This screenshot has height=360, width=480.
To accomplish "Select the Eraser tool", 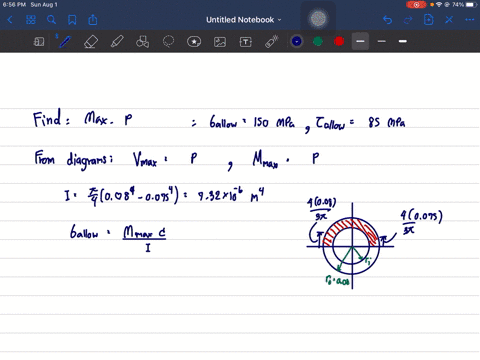I will point(91,42).
